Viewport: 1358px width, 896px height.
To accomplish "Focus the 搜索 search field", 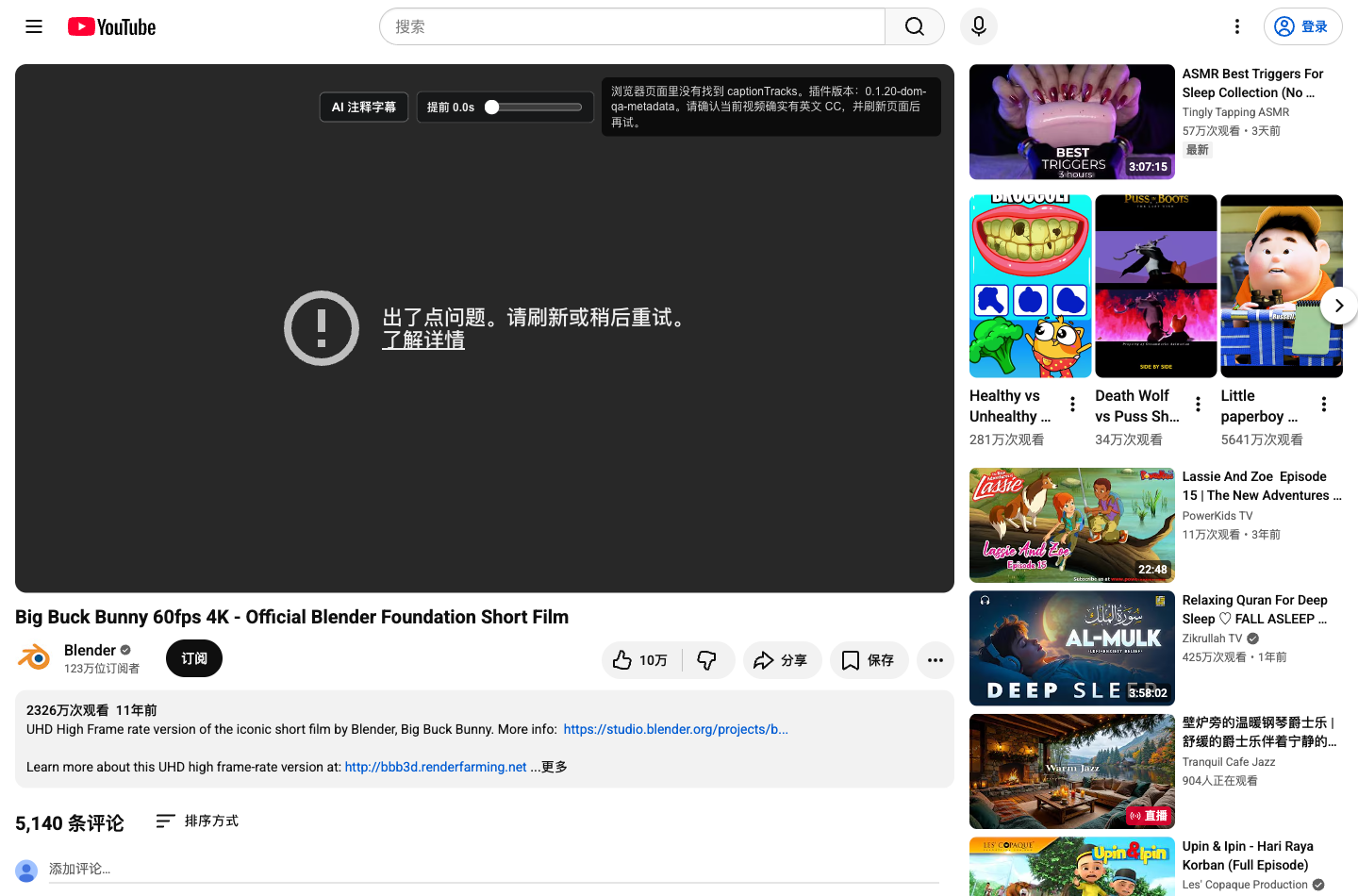I will click(632, 26).
